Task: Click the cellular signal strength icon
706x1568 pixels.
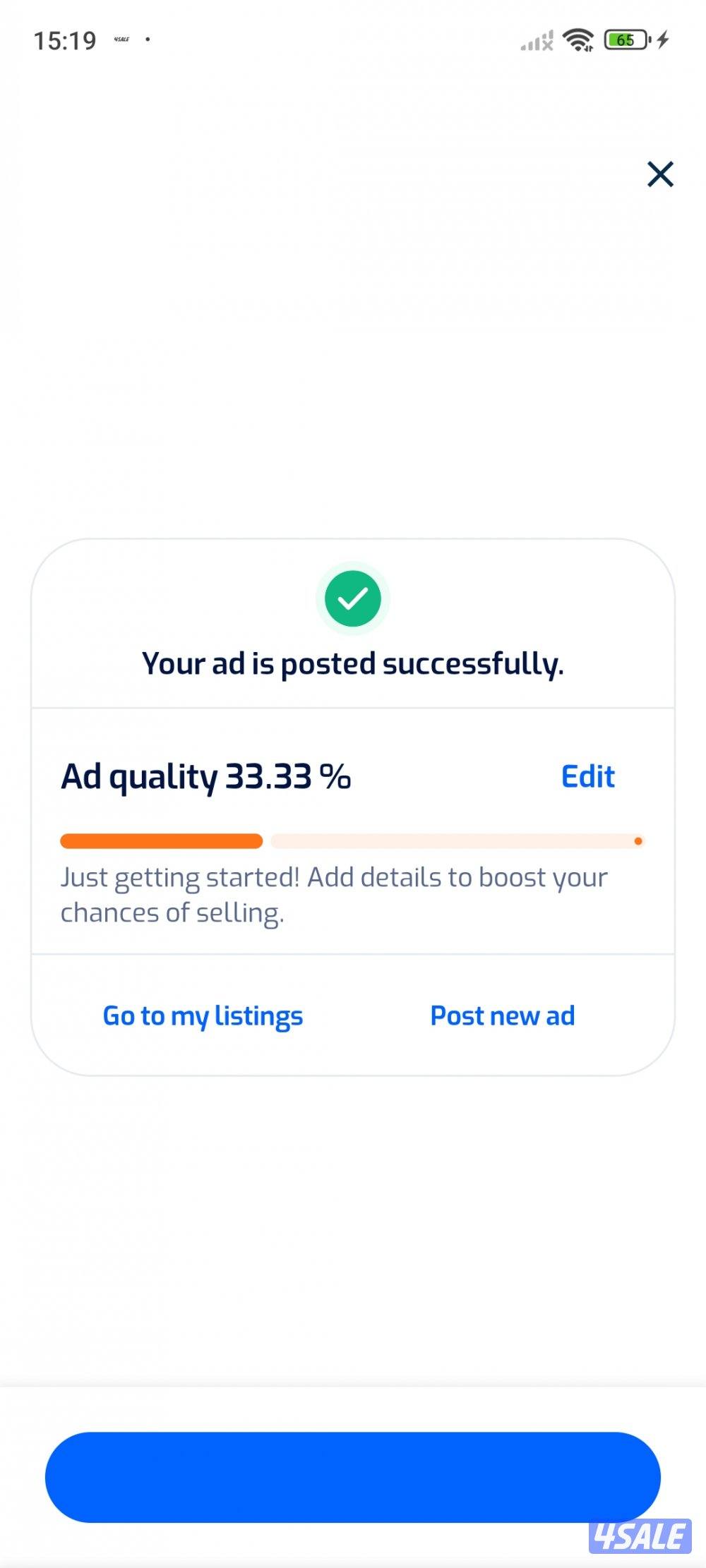Action: pos(537,41)
